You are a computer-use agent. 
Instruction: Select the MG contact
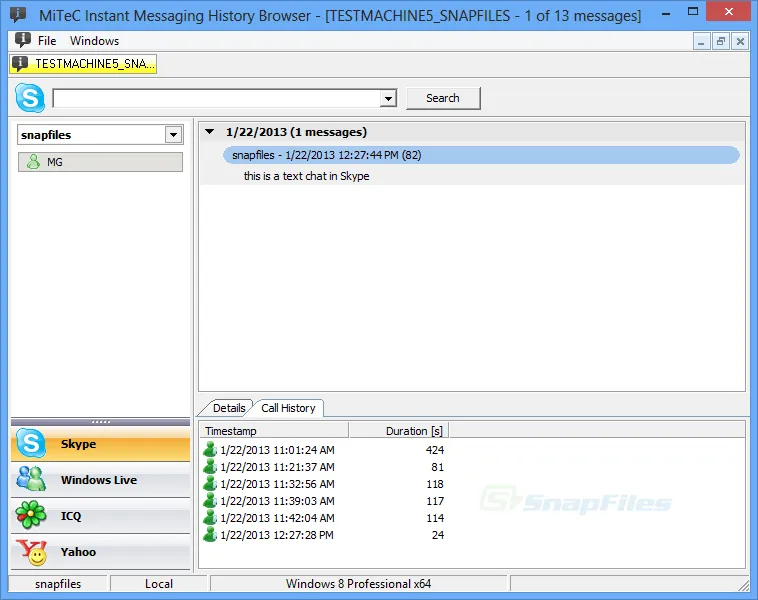click(x=101, y=162)
